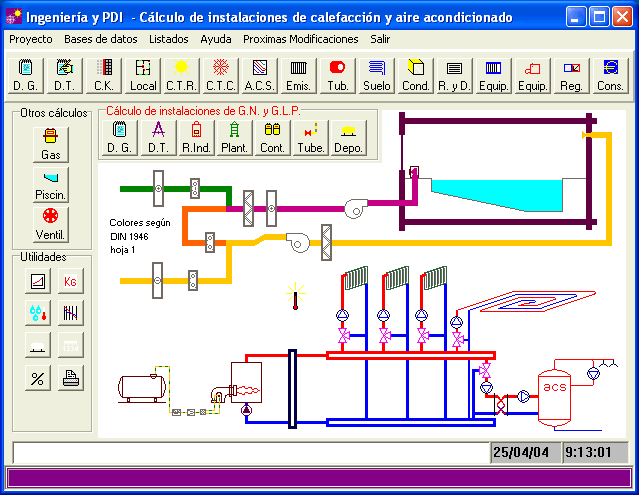Screen dimensions: 639x495
Task: Open the Listados menu
Action: click(x=168, y=39)
